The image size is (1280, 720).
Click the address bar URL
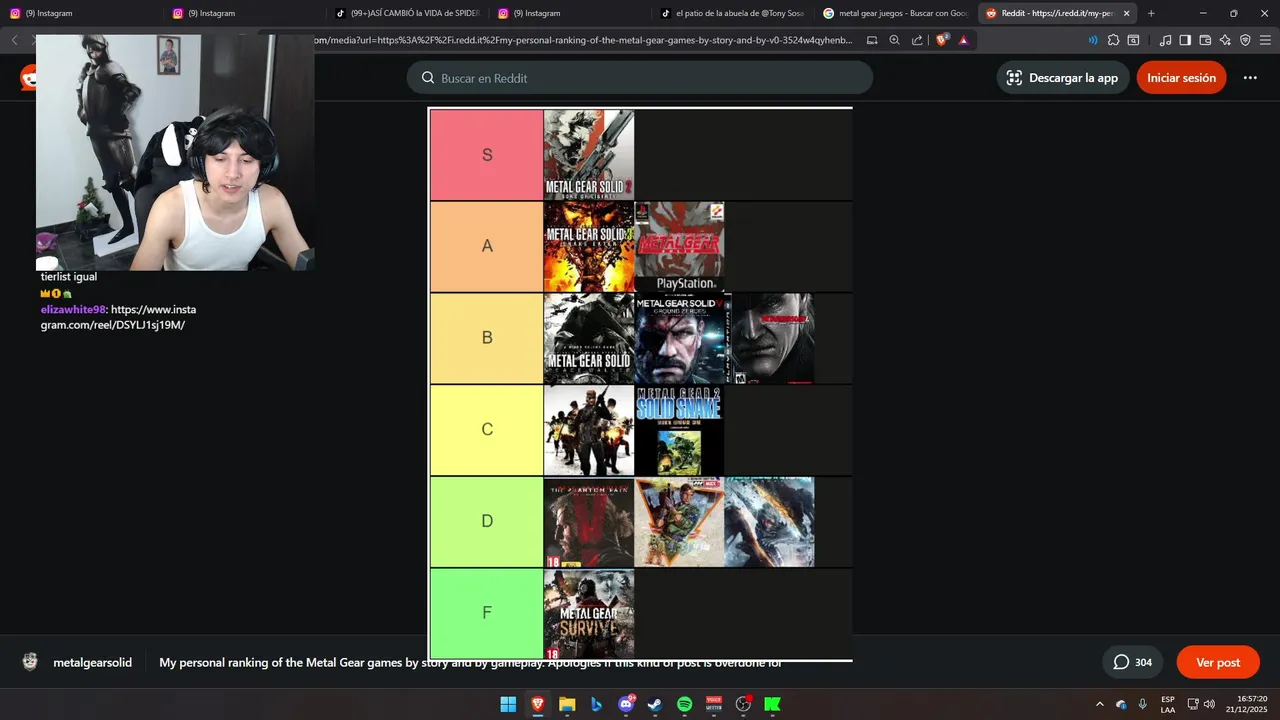click(584, 40)
